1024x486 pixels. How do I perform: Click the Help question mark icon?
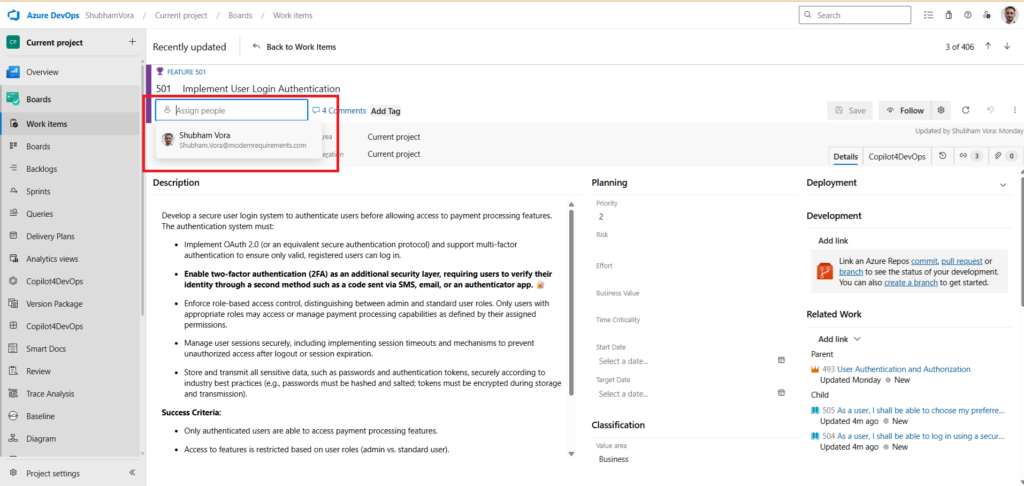click(x=967, y=15)
